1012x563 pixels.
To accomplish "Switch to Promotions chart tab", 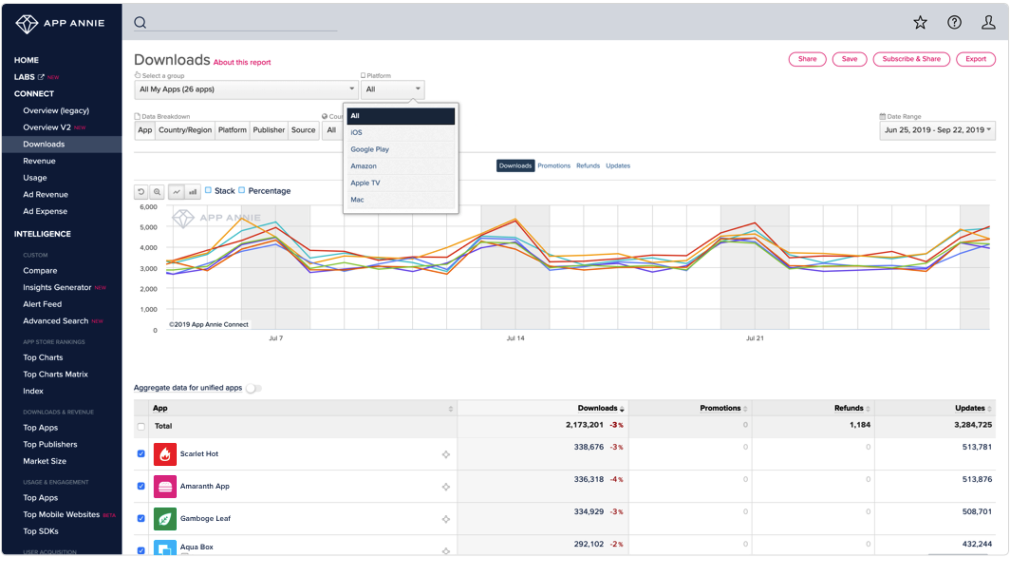I will [554, 166].
